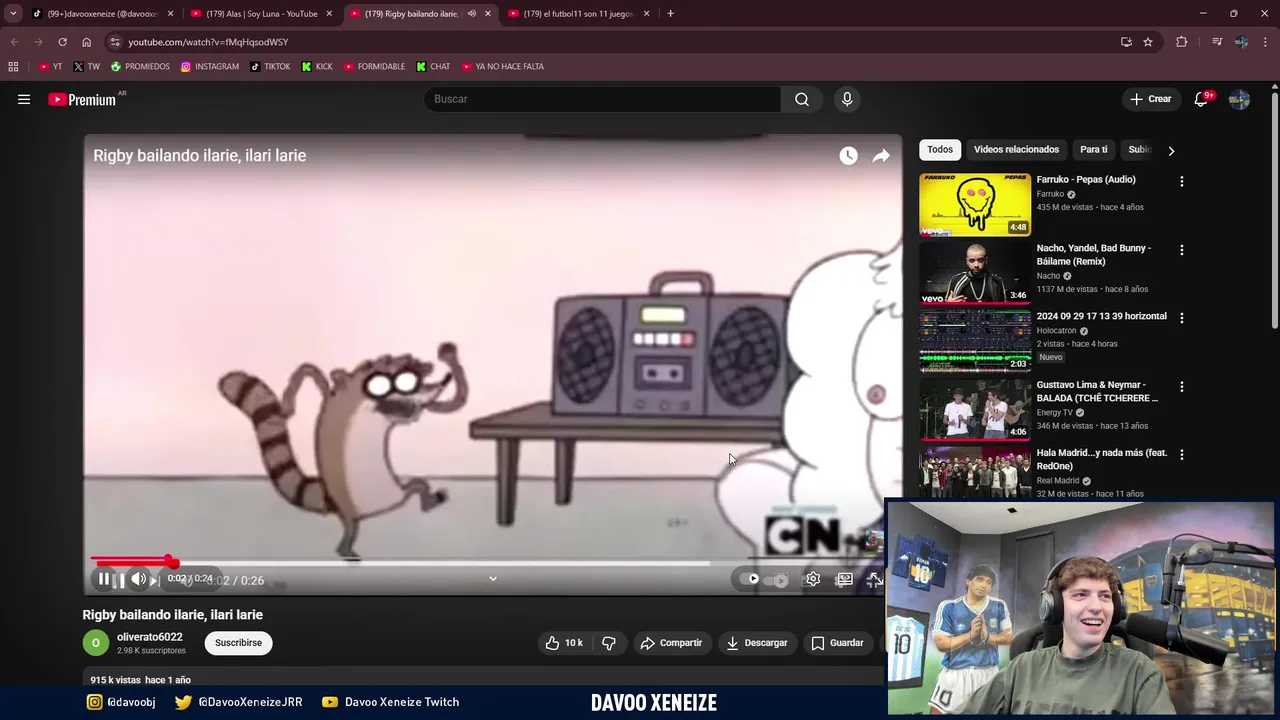Screen dimensions: 1280x720
Task: Focus the Buscar search field
Action: 603,99
